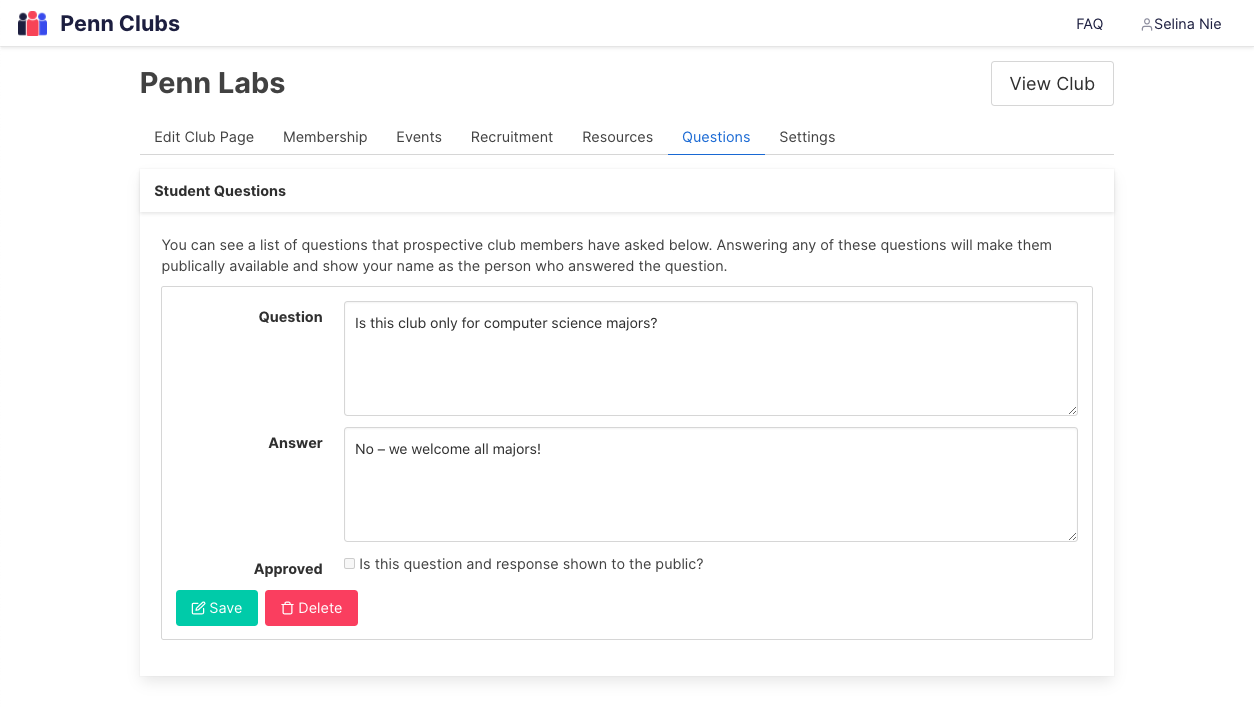Viewport: 1254px width, 710px height.
Task: Open the Edit Club Page tab
Action: (x=204, y=137)
